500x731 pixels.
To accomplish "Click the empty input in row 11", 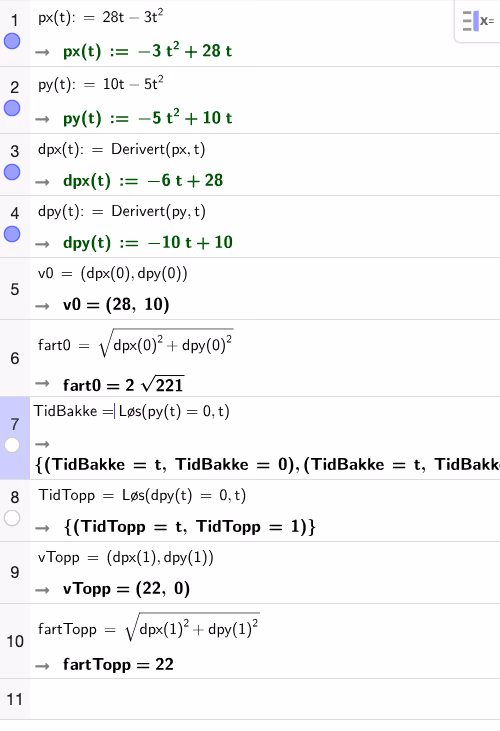I will pyautogui.click(x=265, y=699).
